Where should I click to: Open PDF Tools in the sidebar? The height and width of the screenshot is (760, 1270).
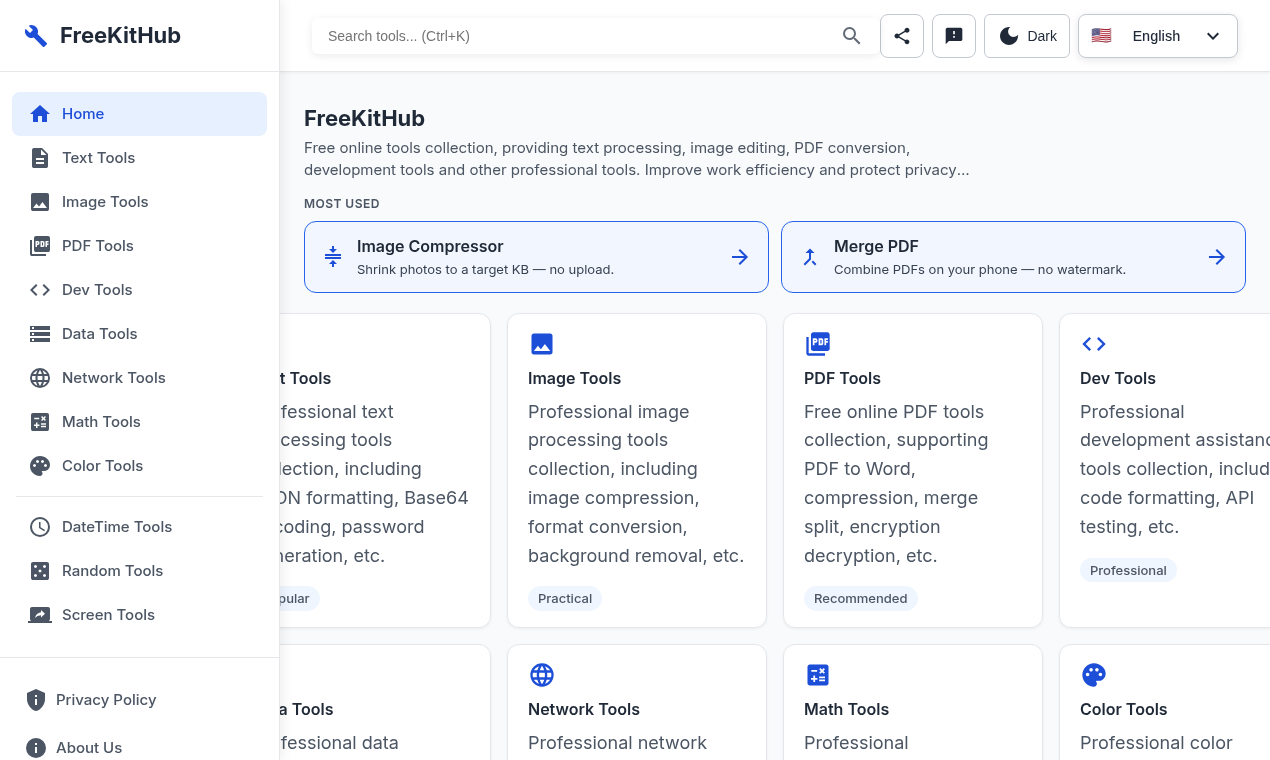click(x=140, y=246)
